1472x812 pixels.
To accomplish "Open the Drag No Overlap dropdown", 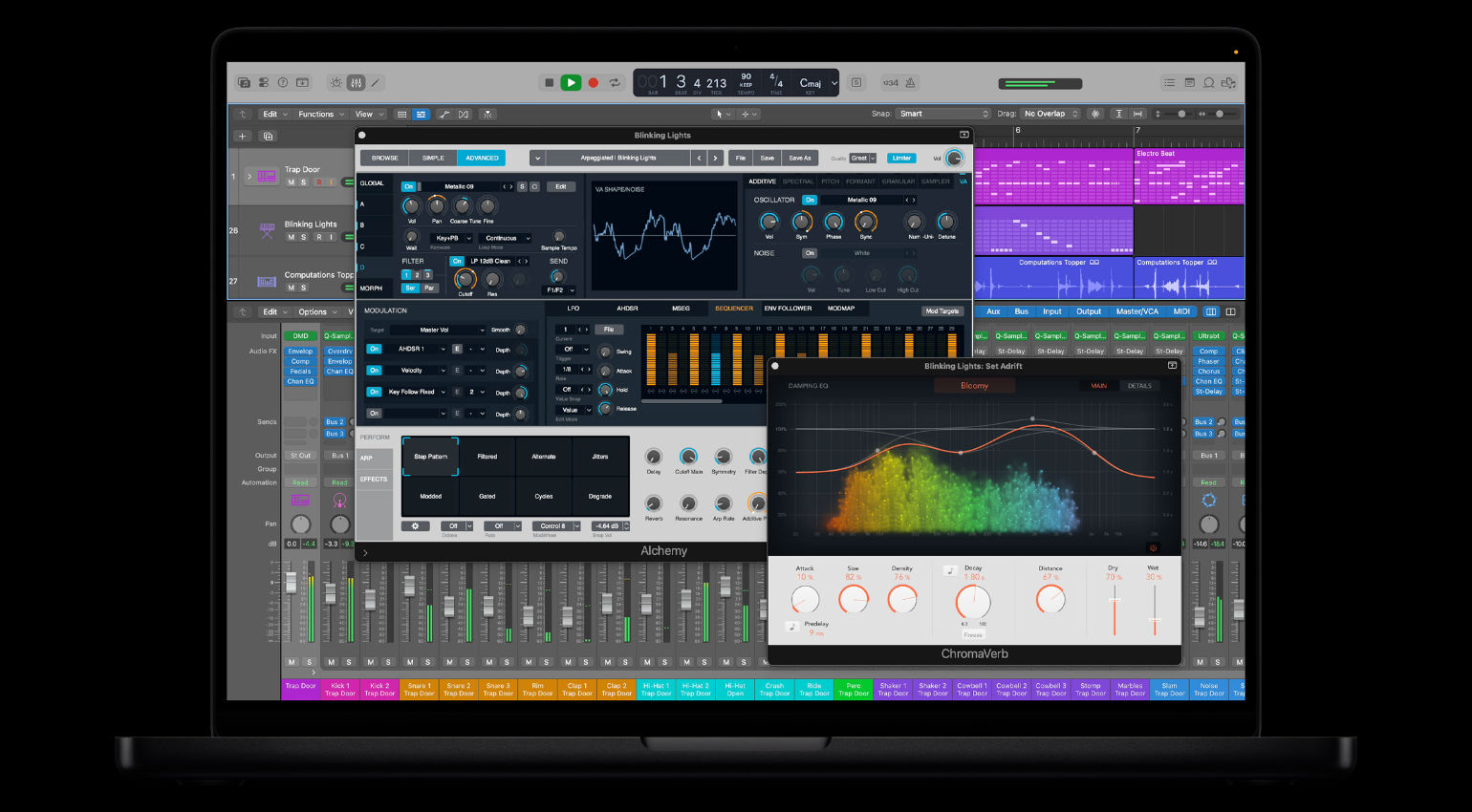I will (1050, 114).
